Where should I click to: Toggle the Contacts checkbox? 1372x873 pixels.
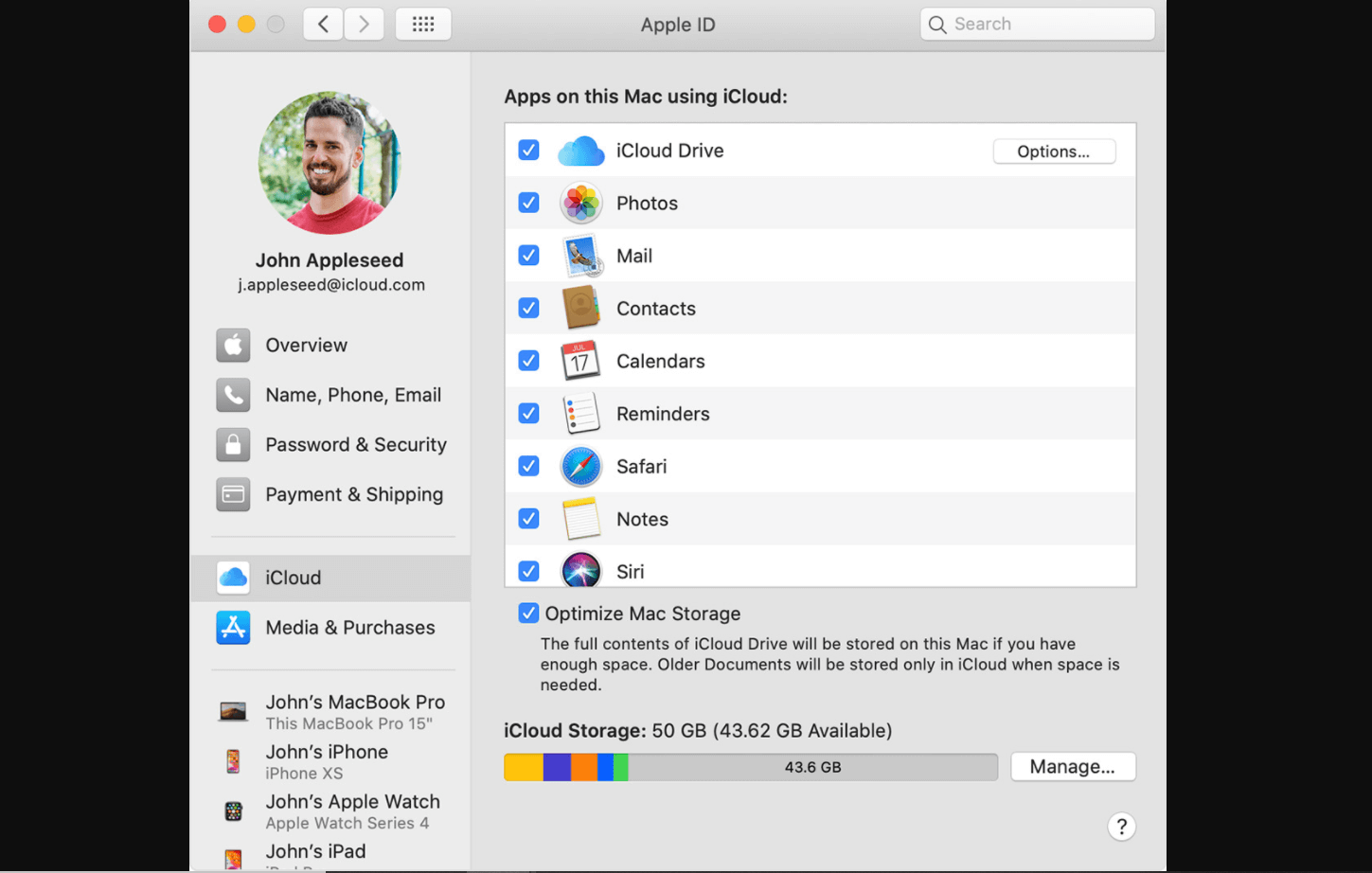tap(529, 309)
